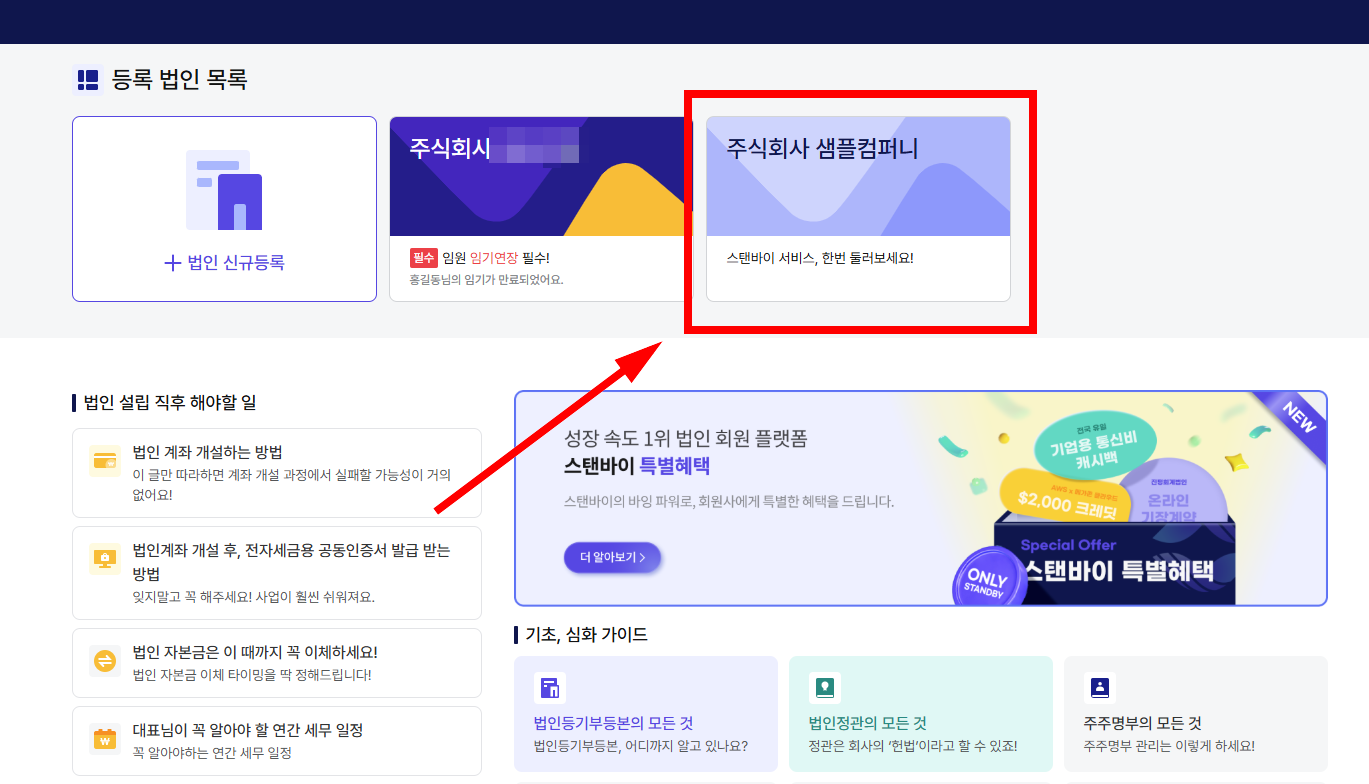Open the 대표님이 꼭 알아야 할 연간 세무 일정 item
This screenshot has height=784, width=1369.
[276, 740]
